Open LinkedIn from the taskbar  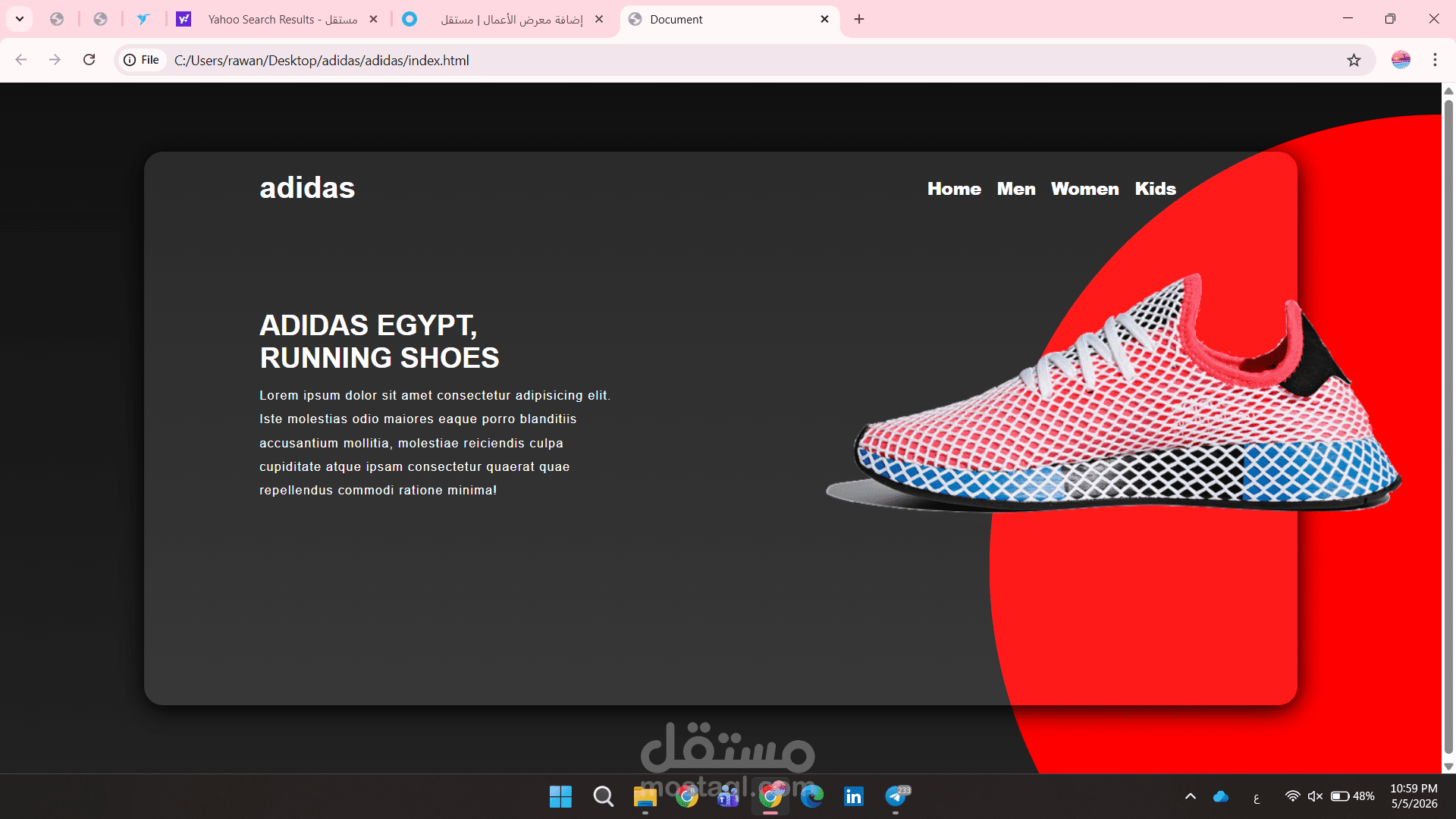854,796
